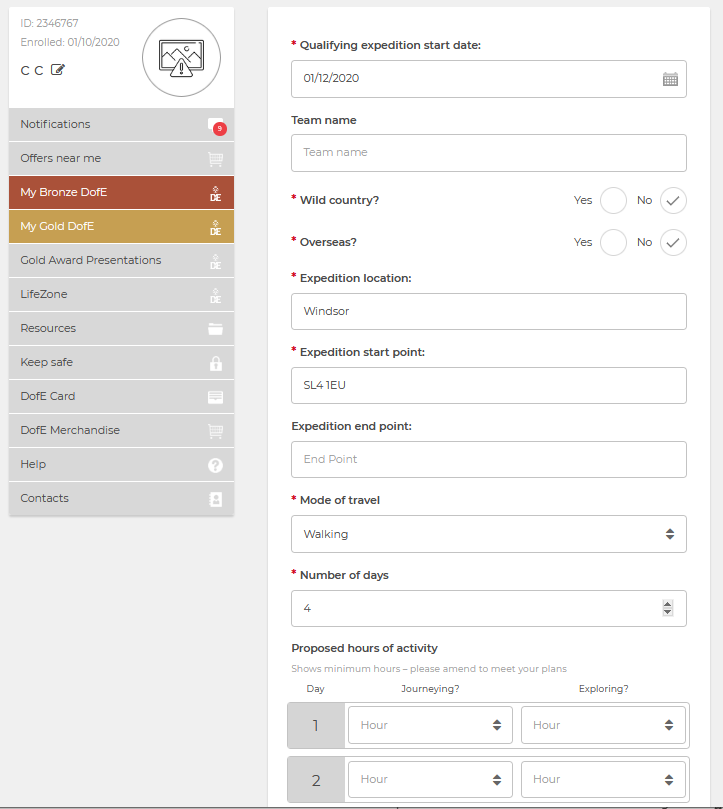Click the DofE Merchandise cart icon
Viewport: 723px width, 809px height.
(x=215, y=431)
